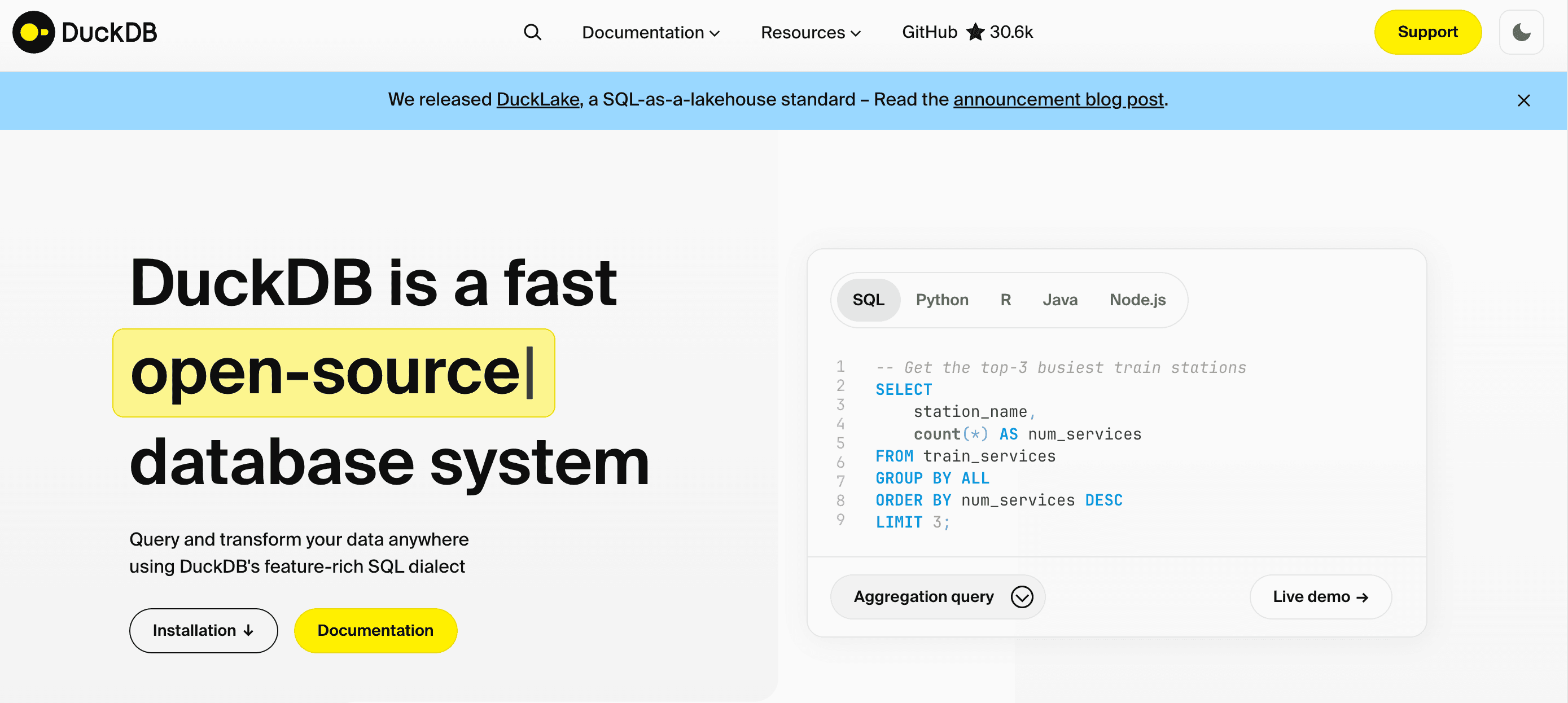Screen dimensions: 1568x703
Task: Click the code comment about train stations
Action: click(x=1061, y=368)
